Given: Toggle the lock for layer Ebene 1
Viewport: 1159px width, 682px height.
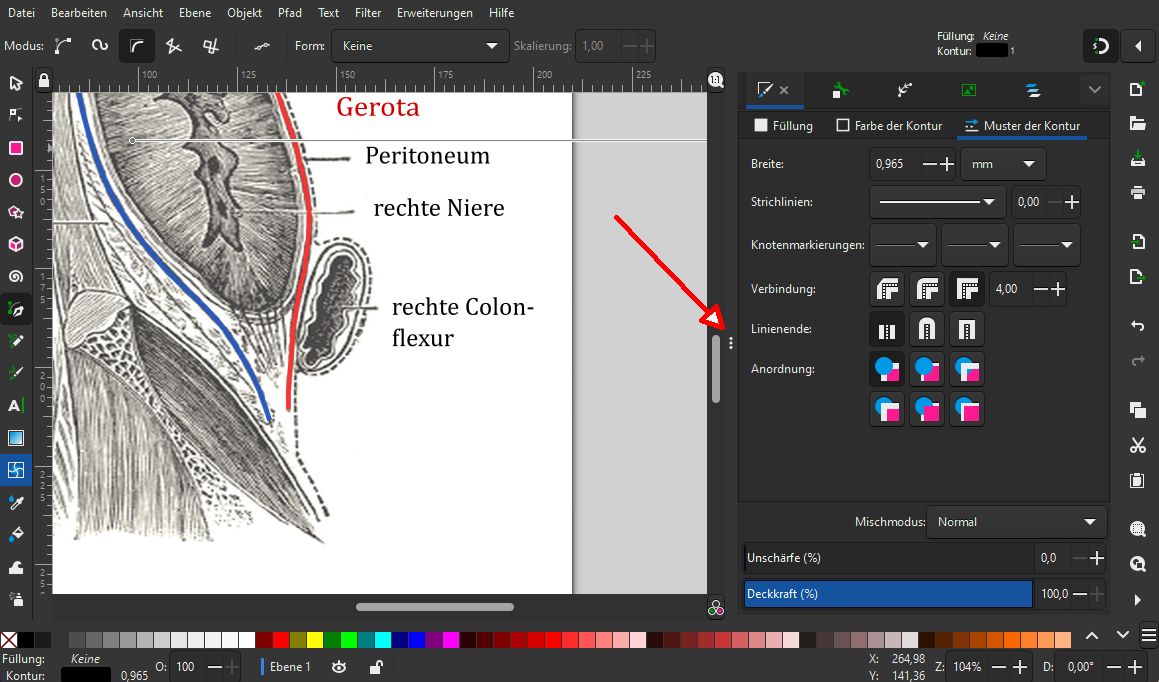Looking at the screenshot, I should point(375,667).
